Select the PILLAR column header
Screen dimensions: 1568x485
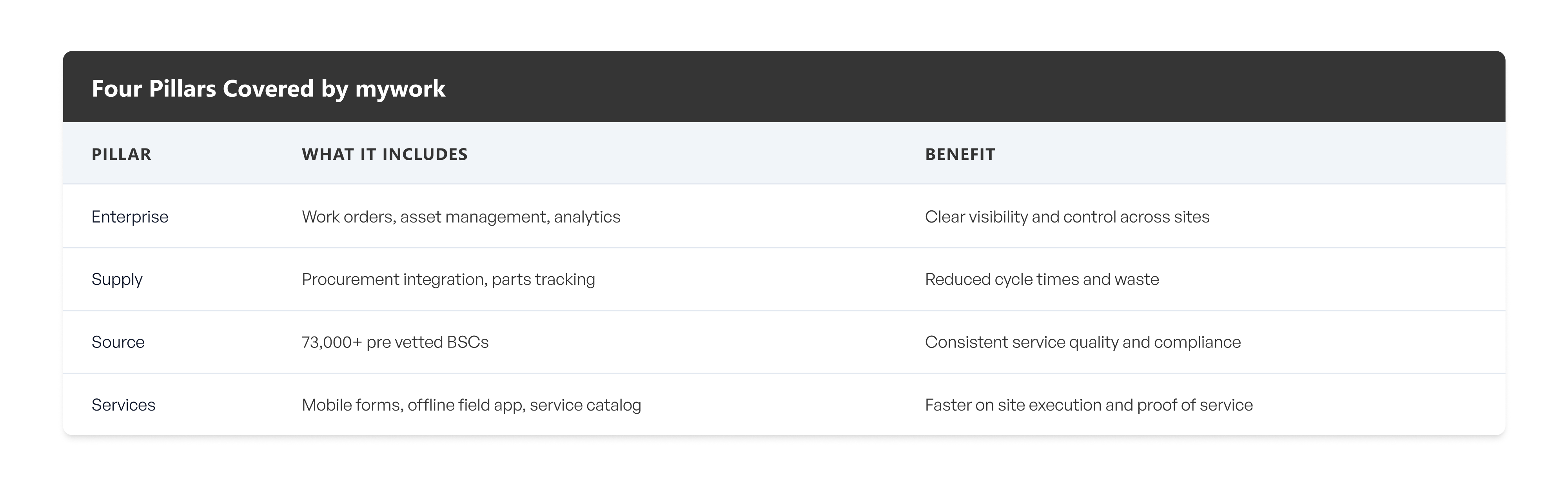pyautogui.click(x=121, y=154)
